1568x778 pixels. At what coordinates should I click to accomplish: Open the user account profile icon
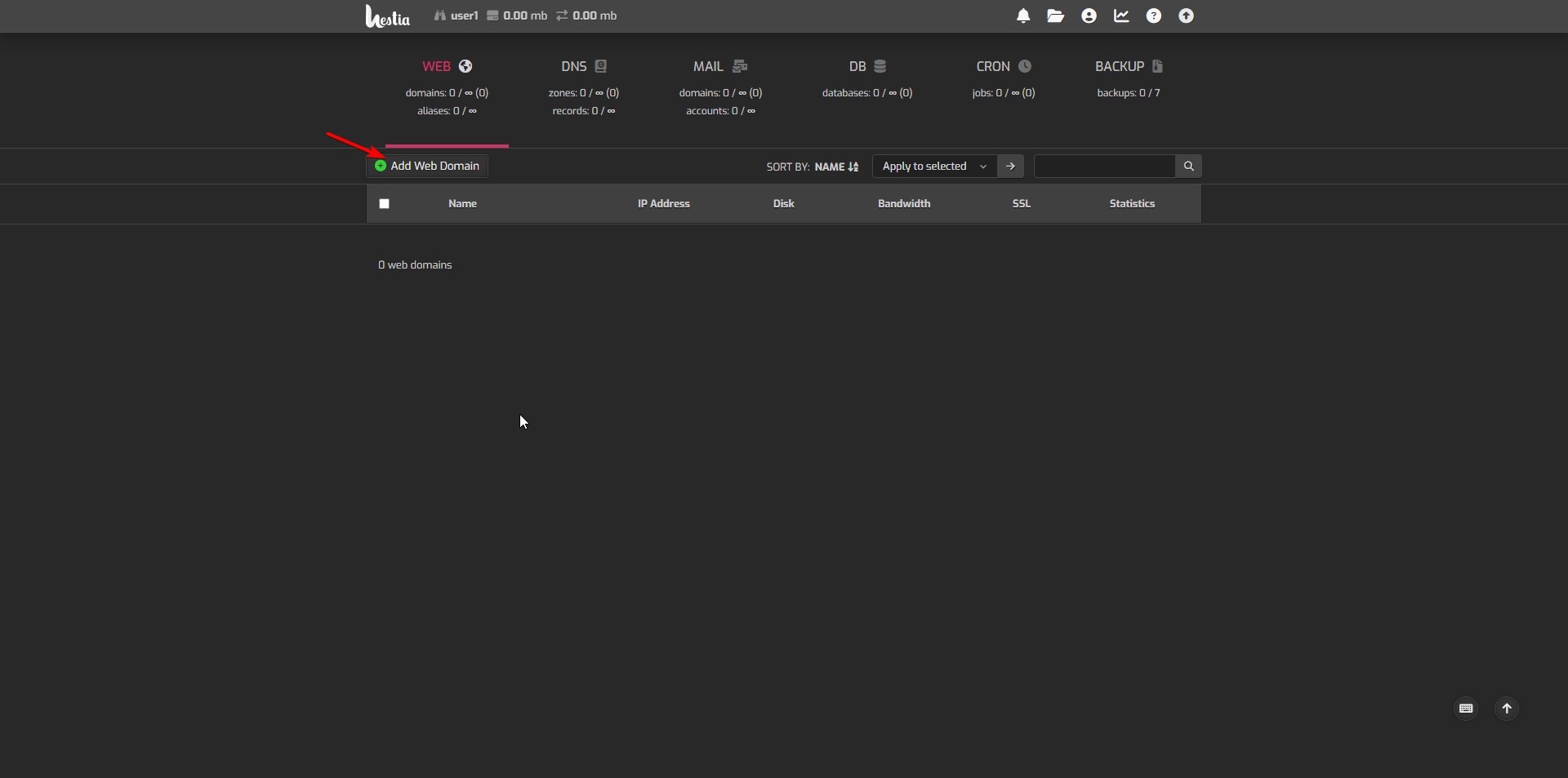[1089, 16]
